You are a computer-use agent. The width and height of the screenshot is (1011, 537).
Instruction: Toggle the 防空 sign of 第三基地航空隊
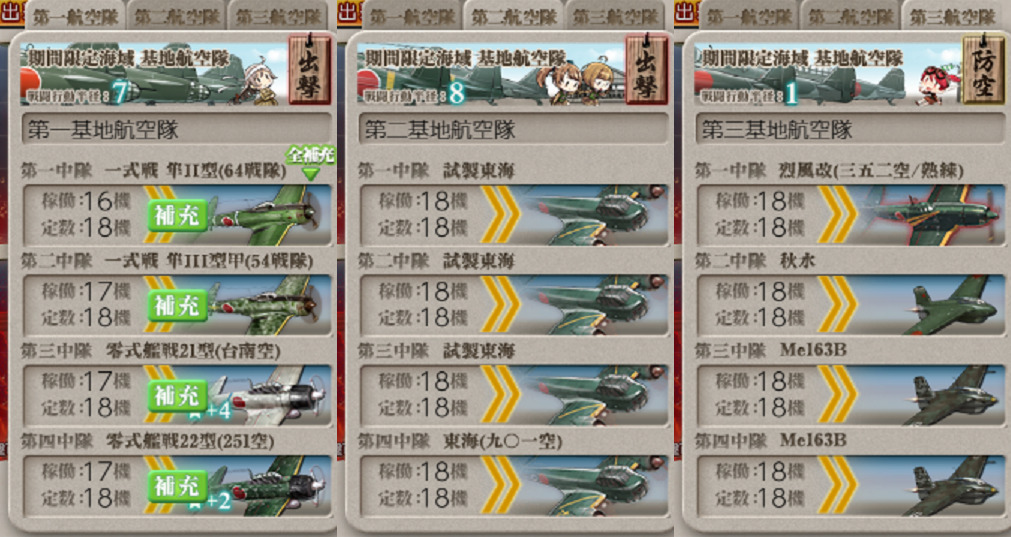[983, 70]
